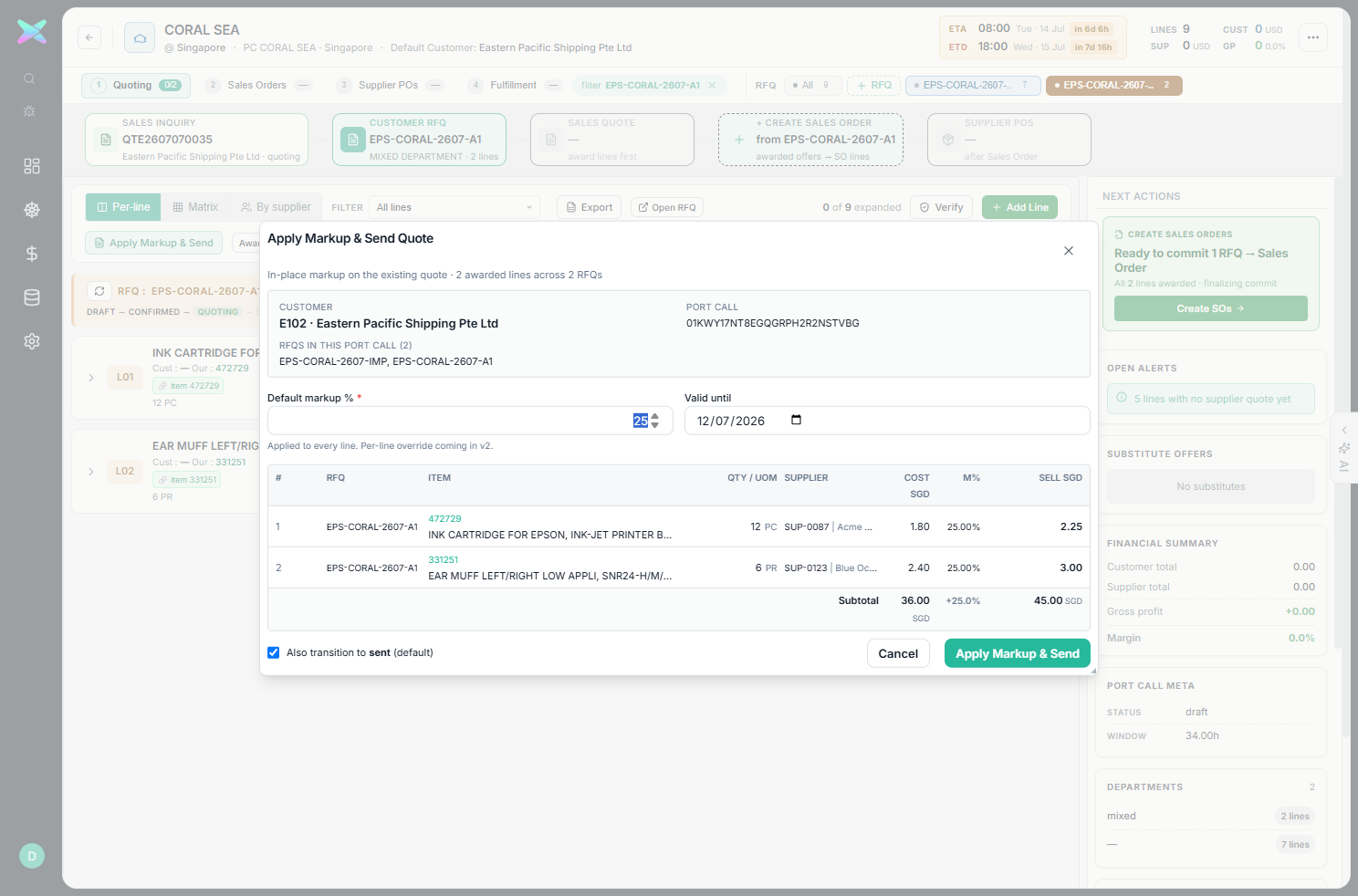This screenshot has width=1358, height=896.
Task: Click the SUP-0087 supplier cell
Action: tap(829, 527)
